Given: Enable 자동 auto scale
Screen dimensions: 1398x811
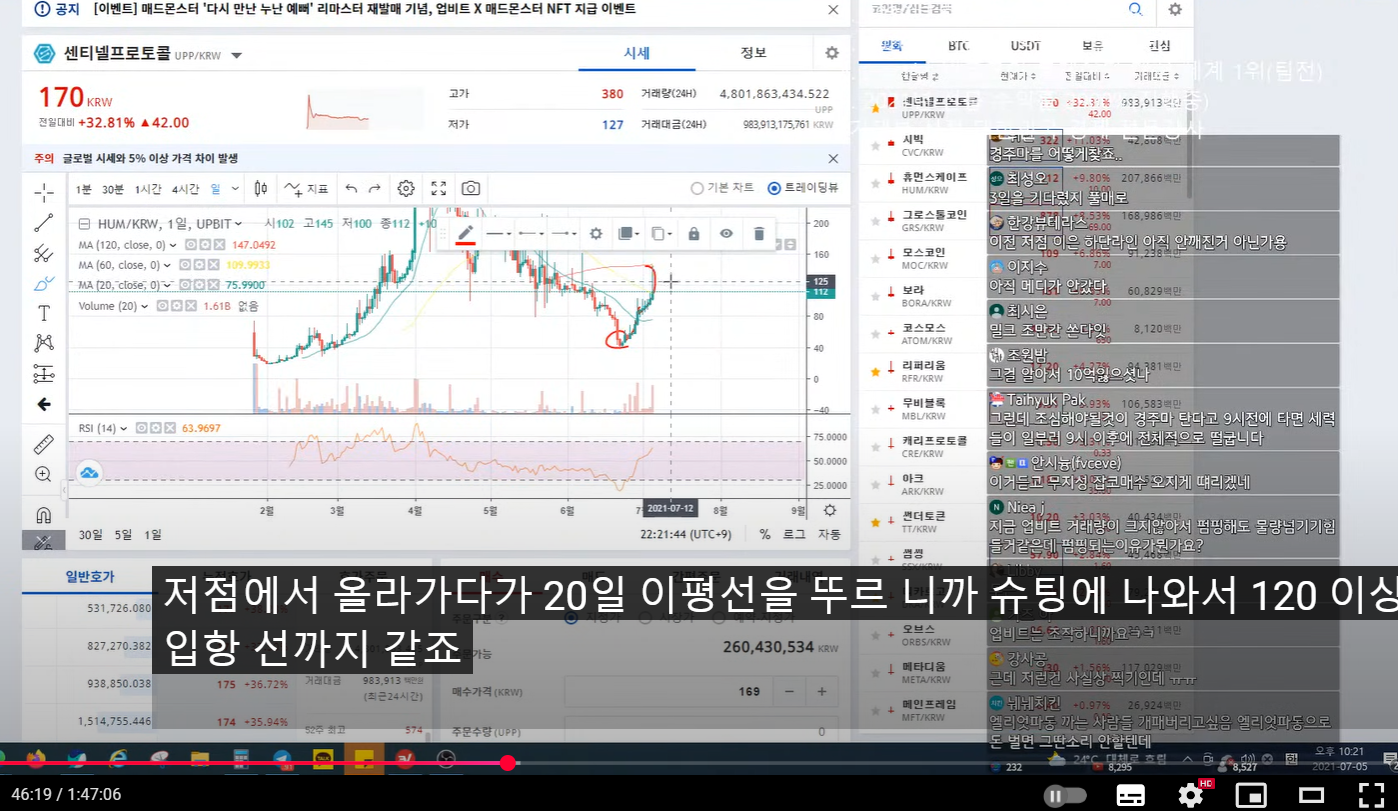Looking at the screenshot, I should tap(829, 534).
